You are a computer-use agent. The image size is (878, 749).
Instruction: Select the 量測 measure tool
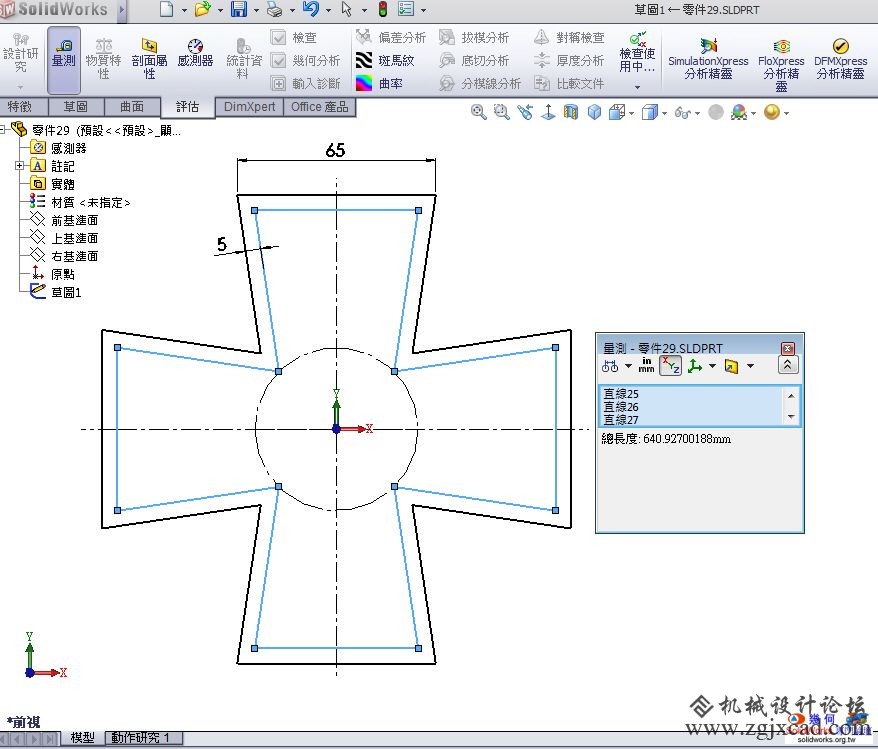[63, 59]
